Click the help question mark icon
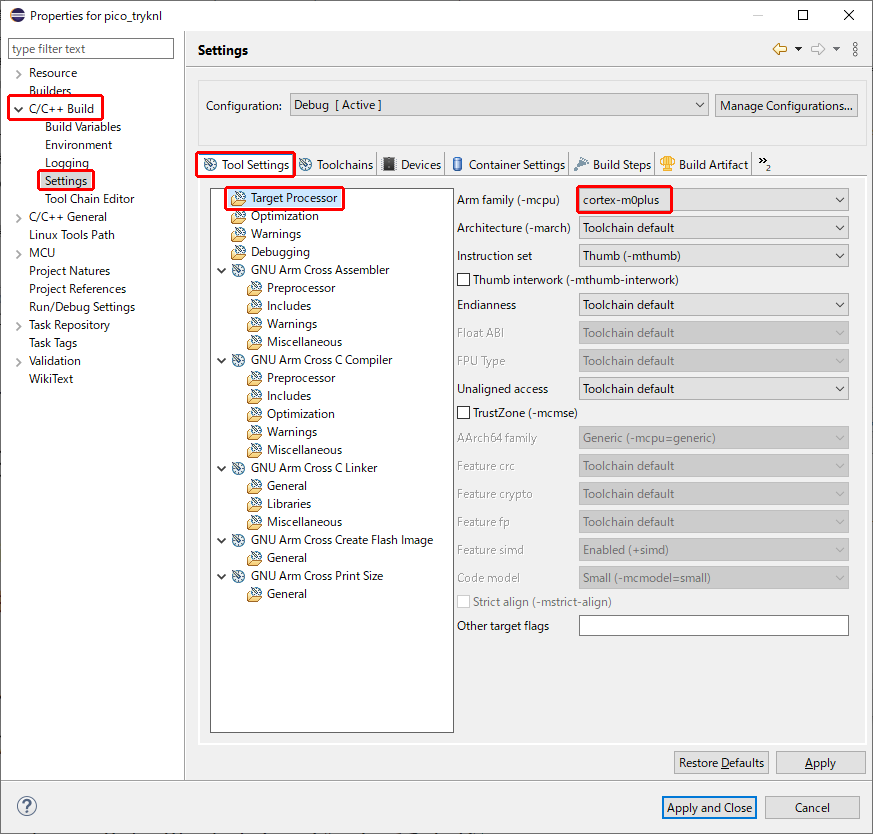873x834 pixels. (27, 807)
